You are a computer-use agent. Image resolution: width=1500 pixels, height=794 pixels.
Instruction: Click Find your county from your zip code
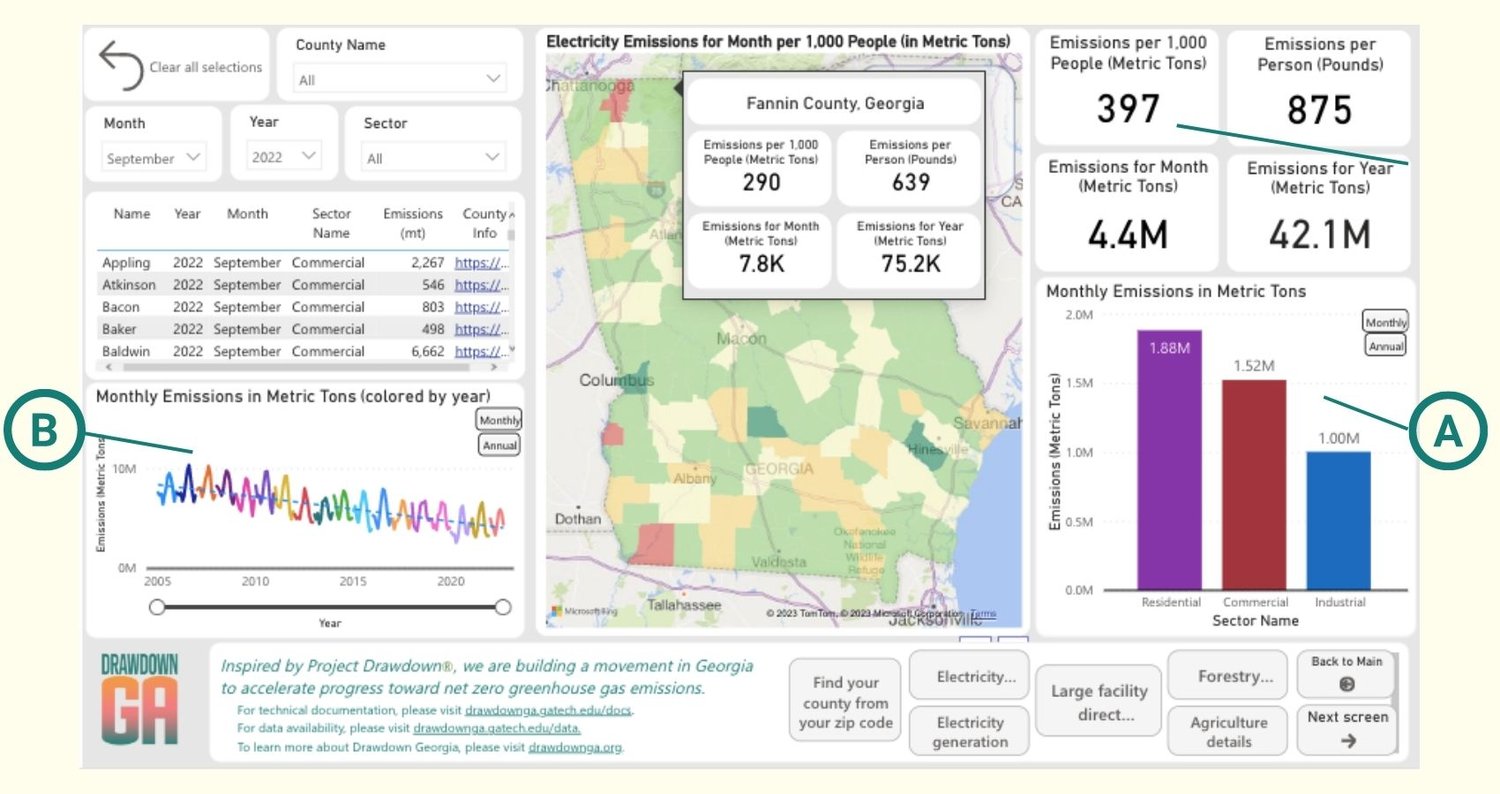[844, 700]
